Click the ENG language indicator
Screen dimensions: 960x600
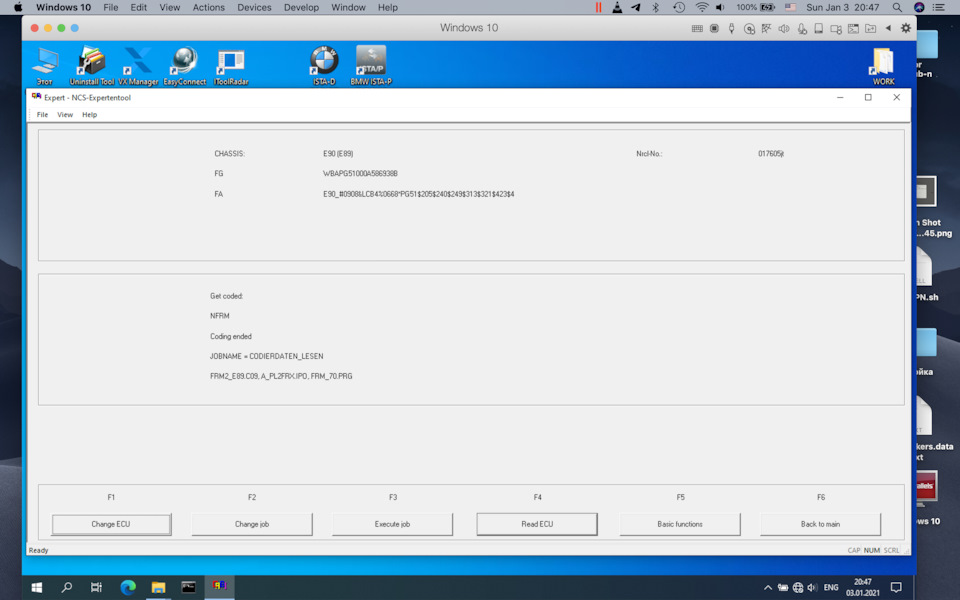point(831,587)
